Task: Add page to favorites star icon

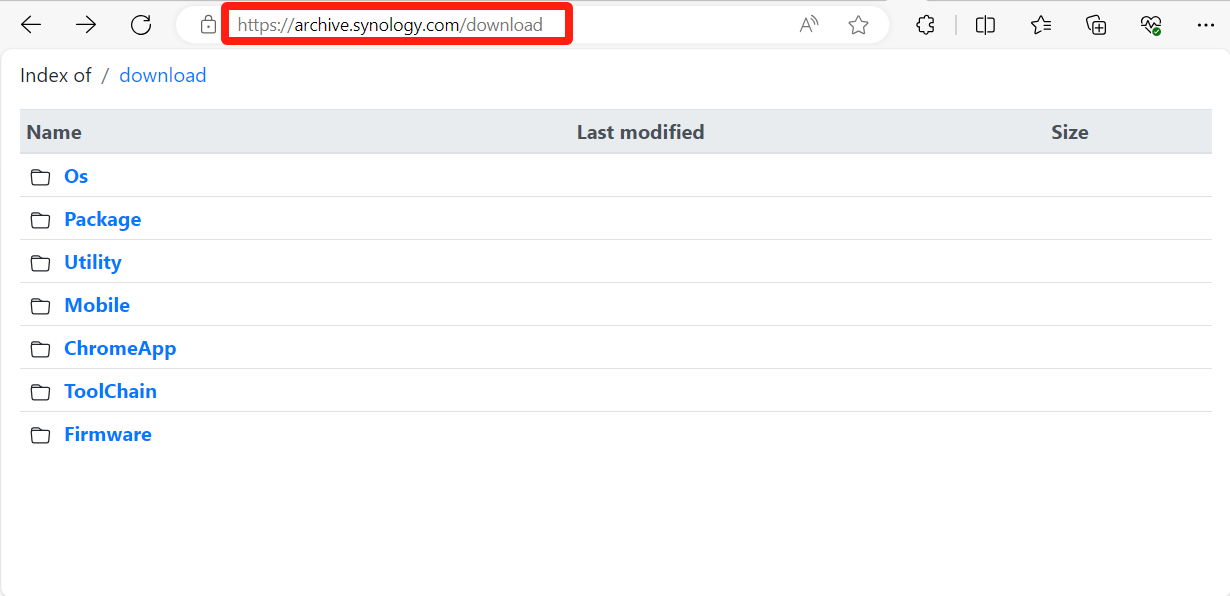Action: pyautogui.click(x=858, y=25)
